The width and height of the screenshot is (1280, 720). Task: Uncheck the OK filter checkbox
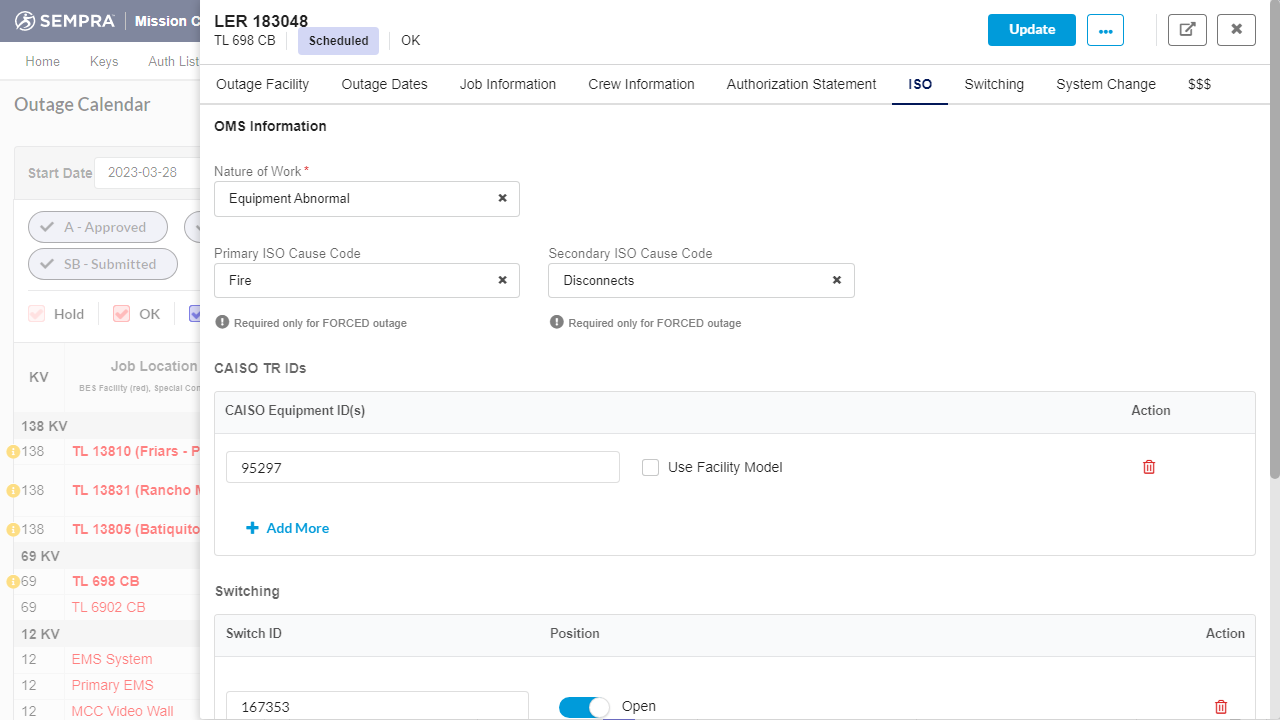tap(122, 314)
